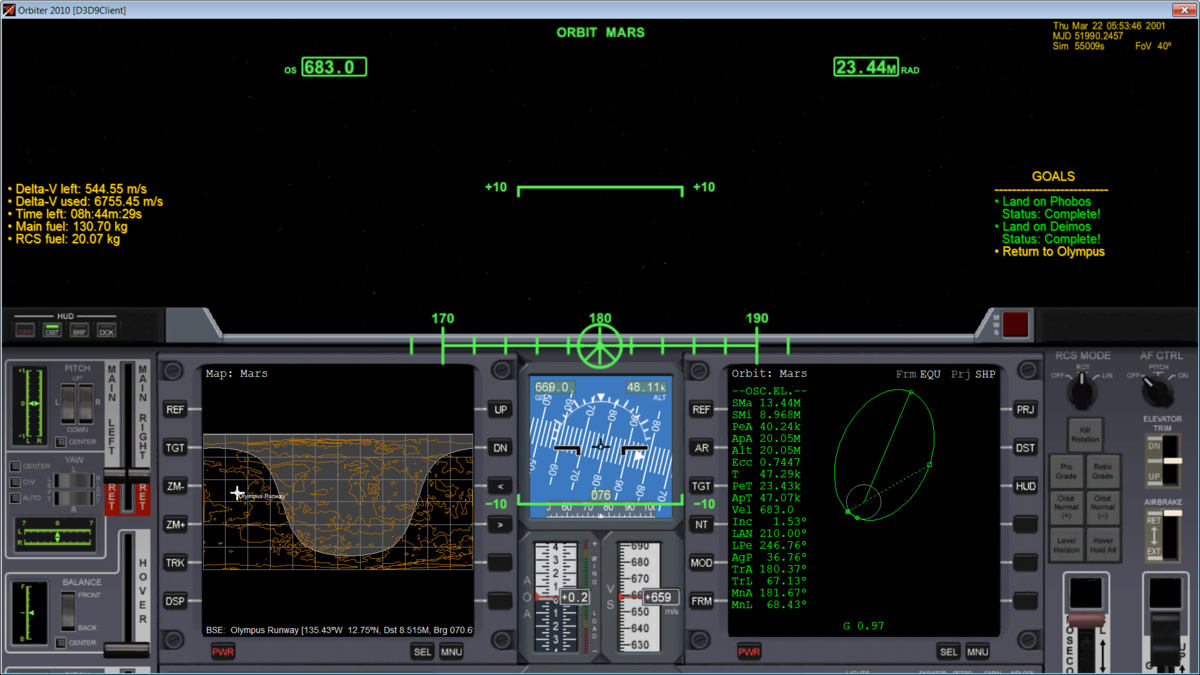Click 'Land on Phobos' goal text

coord(1046,202)
